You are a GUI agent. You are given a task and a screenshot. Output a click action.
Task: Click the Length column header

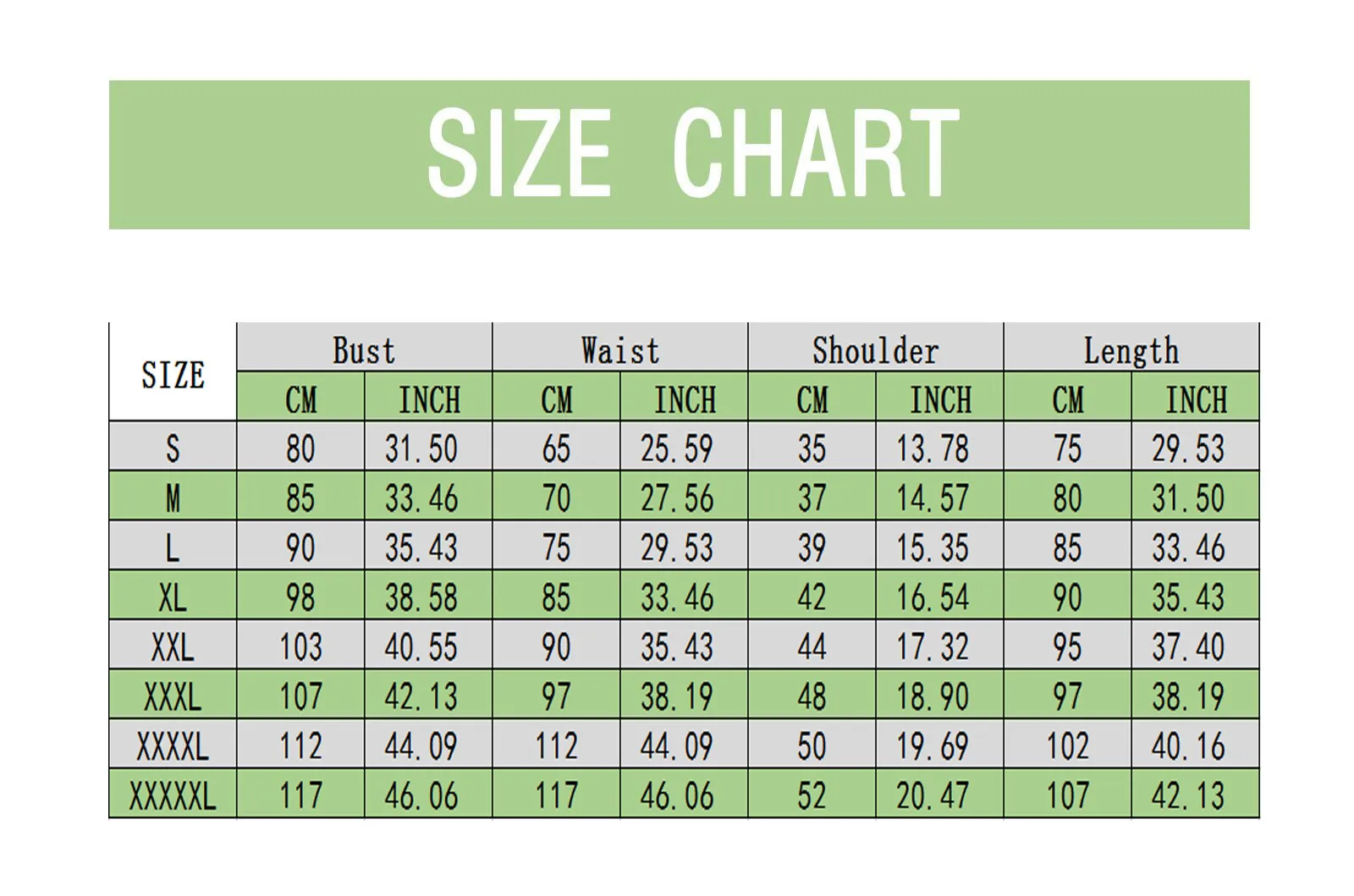tap(1131, 349)
